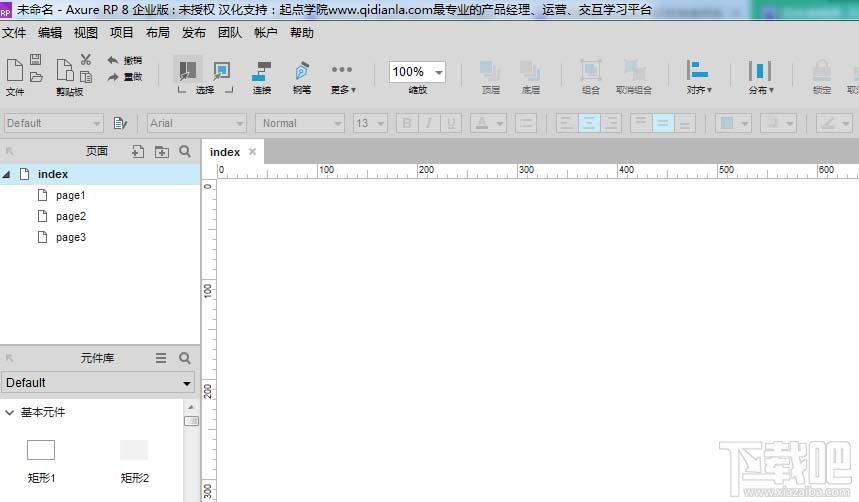
Task: Open the outer shadow dropdown
Action: (778, 123)
